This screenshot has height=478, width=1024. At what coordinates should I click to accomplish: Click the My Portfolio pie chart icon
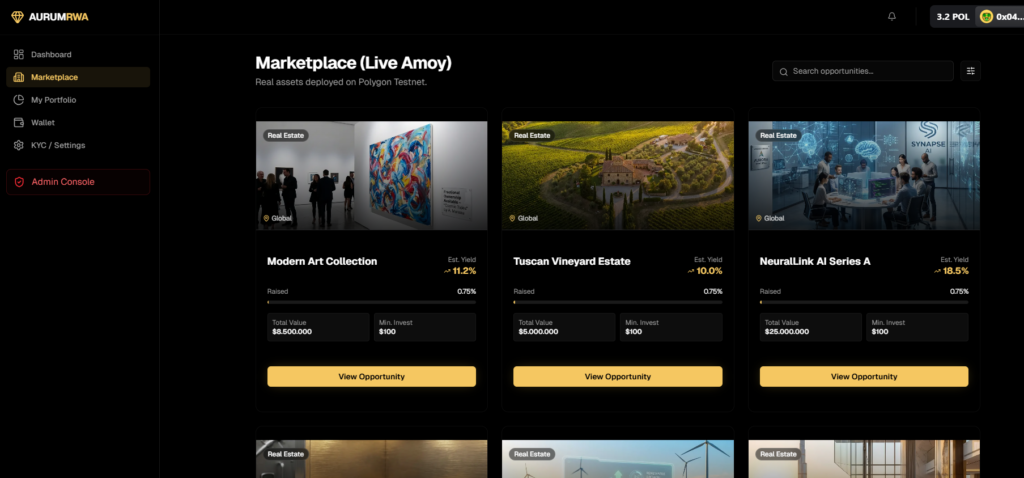[18, 100]
